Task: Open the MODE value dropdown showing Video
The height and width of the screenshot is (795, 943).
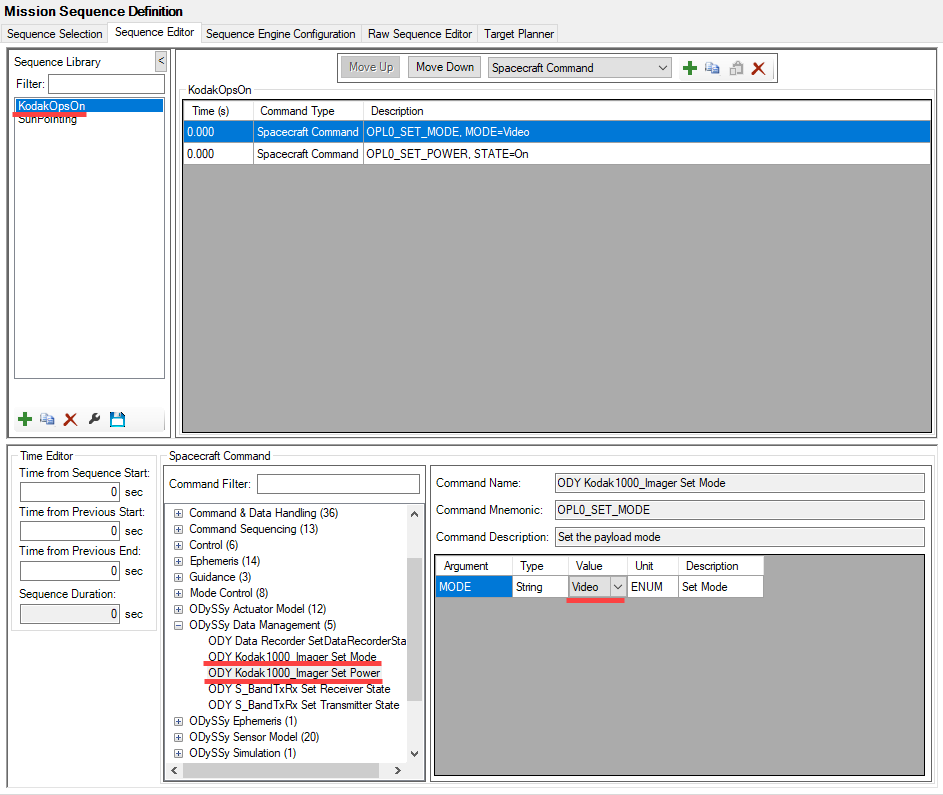Action: click(x=617, y=587)
